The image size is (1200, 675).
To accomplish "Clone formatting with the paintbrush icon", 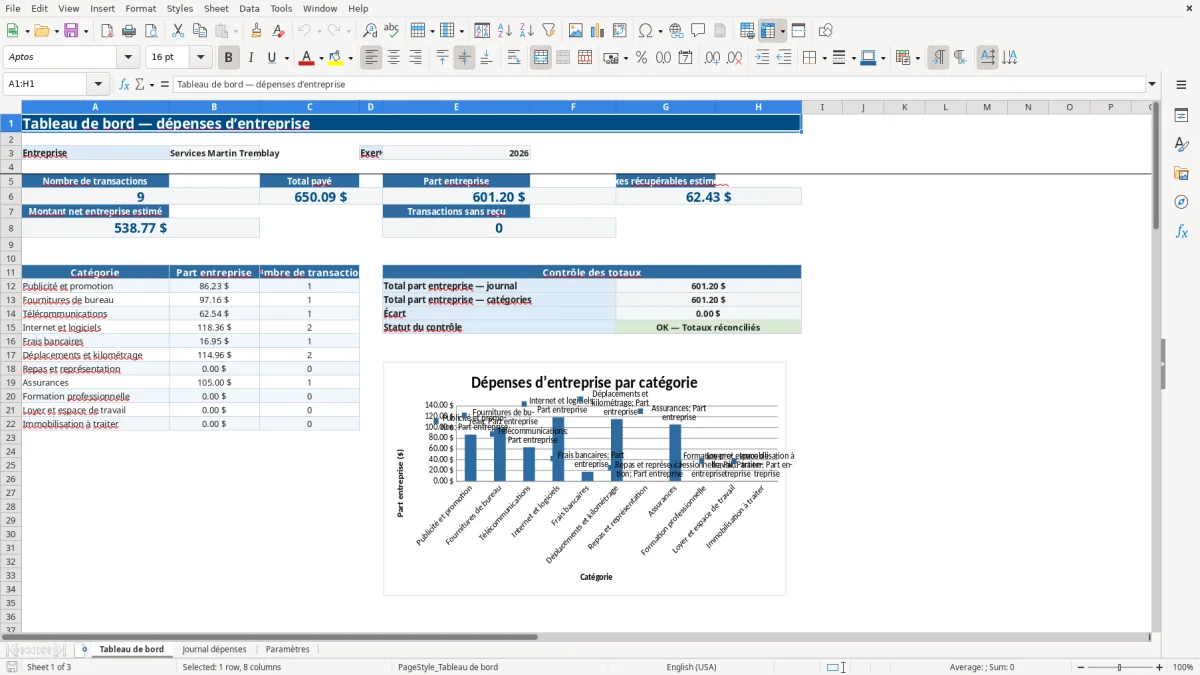I will (x=257, y=31).
